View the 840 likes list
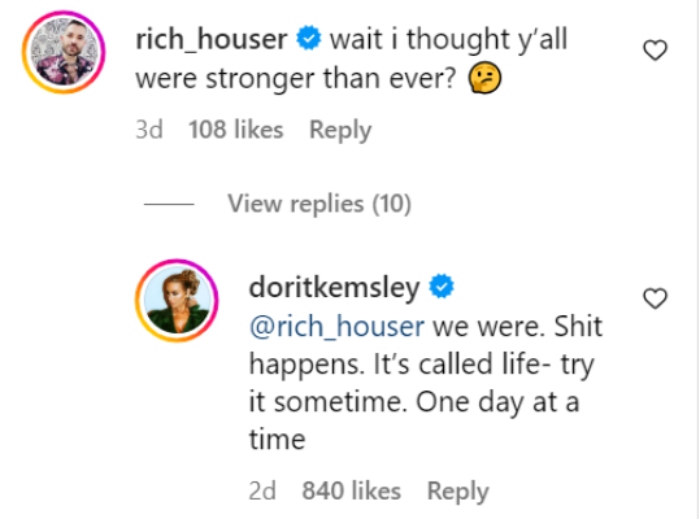 351,491
